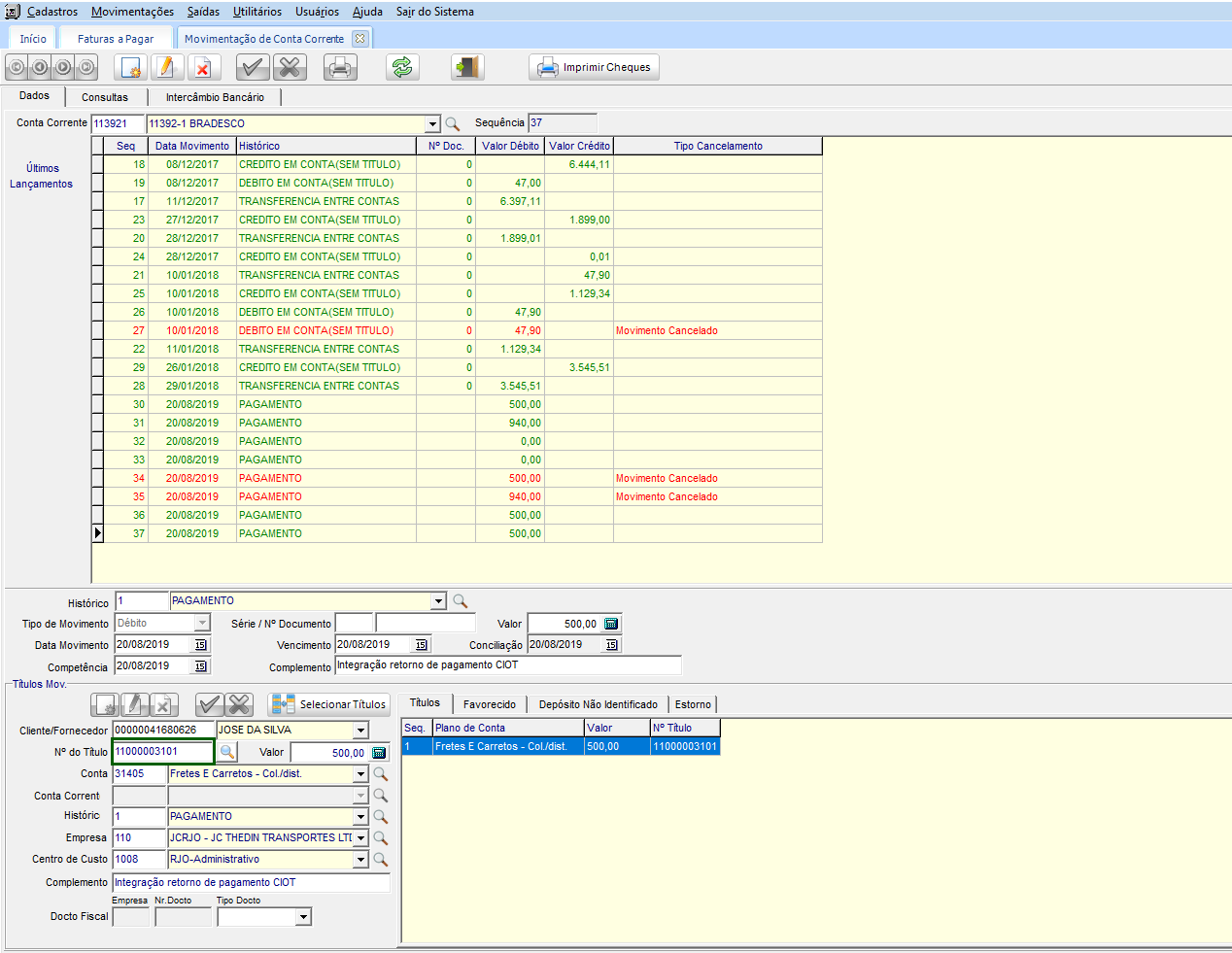Viewport: 1232px width, 953px height.
Task: Click the exit door icon
Action: coord(467,67)
